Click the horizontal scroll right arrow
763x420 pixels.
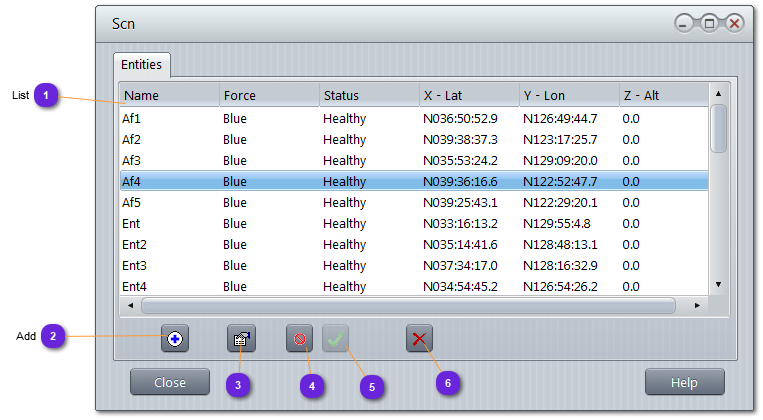click(698, 304)
